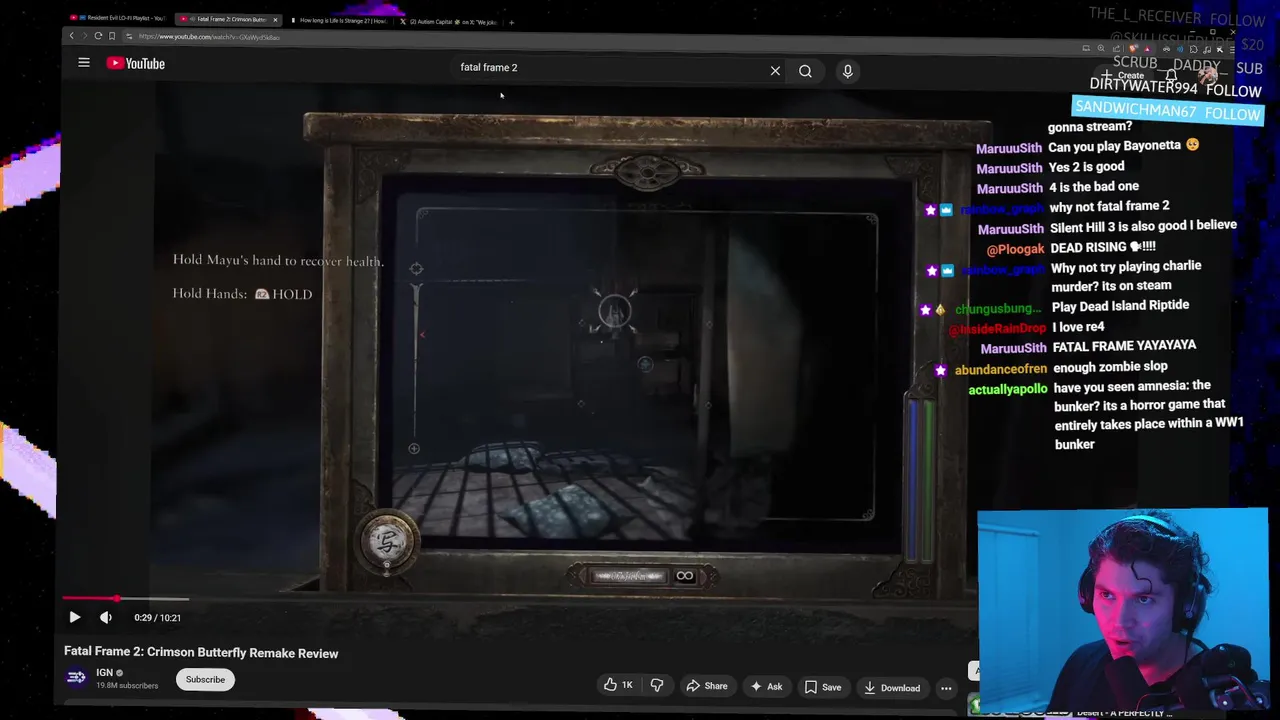Open the browser main hamburger menu
The height and width of the screenshot is (720, 1280).
click(x=1232, y=49)
